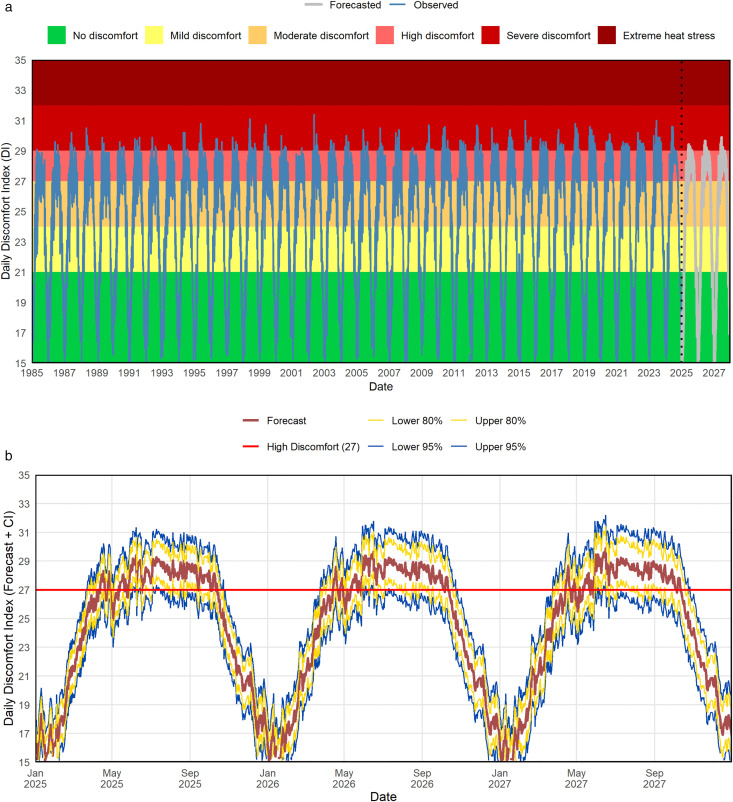Click the dotted vertical forecast-start line at 2025
Image resolution: width=733 pixels, height=802 pixels.
point(681,211)
